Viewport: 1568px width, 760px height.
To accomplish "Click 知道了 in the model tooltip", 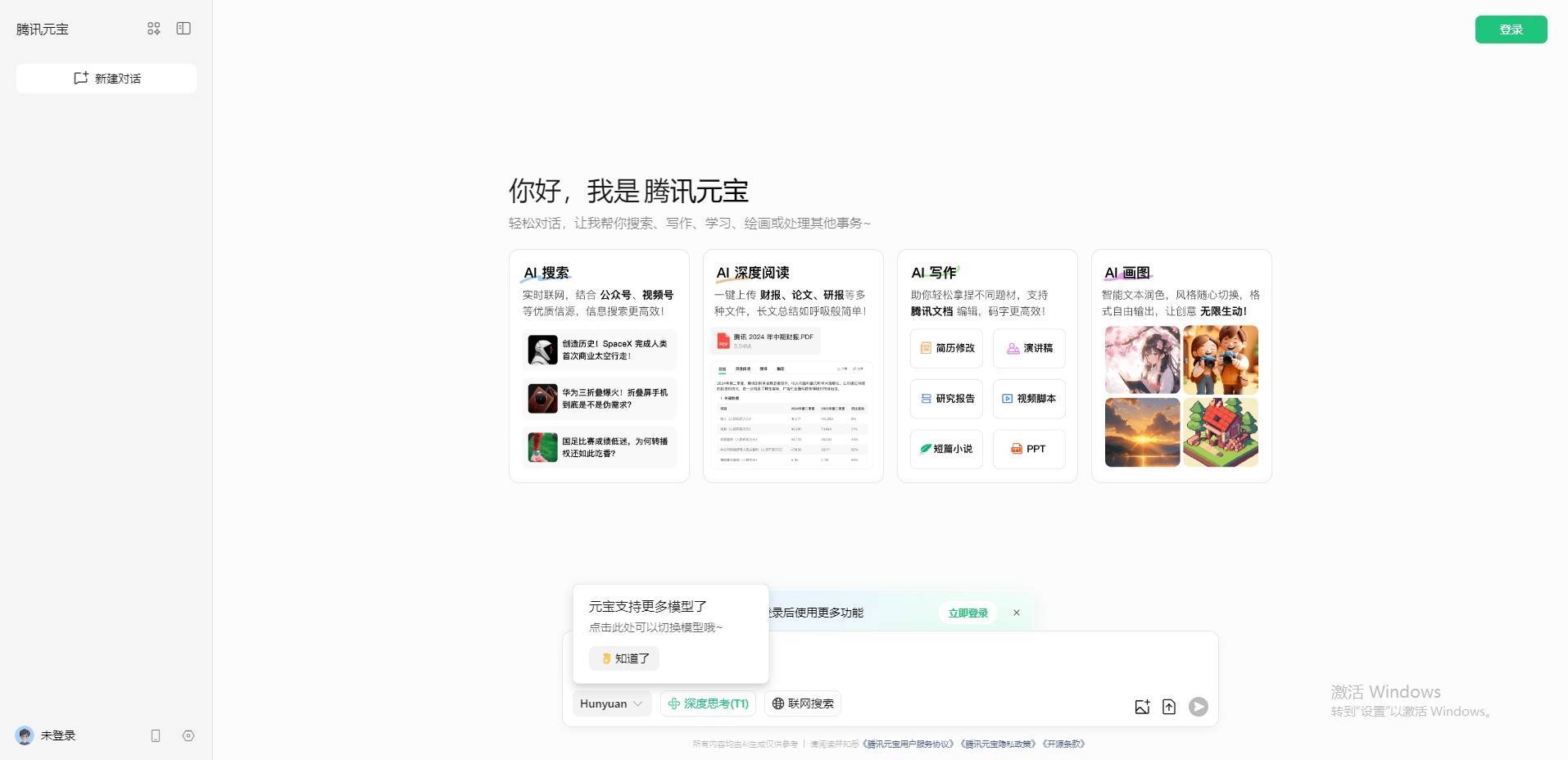I will (624, 658).
